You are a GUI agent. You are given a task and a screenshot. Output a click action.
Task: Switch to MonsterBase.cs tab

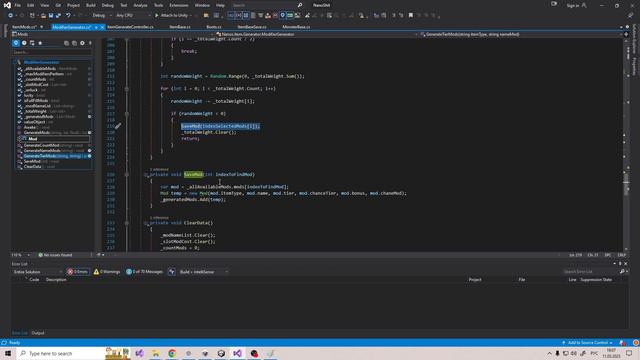296,27
